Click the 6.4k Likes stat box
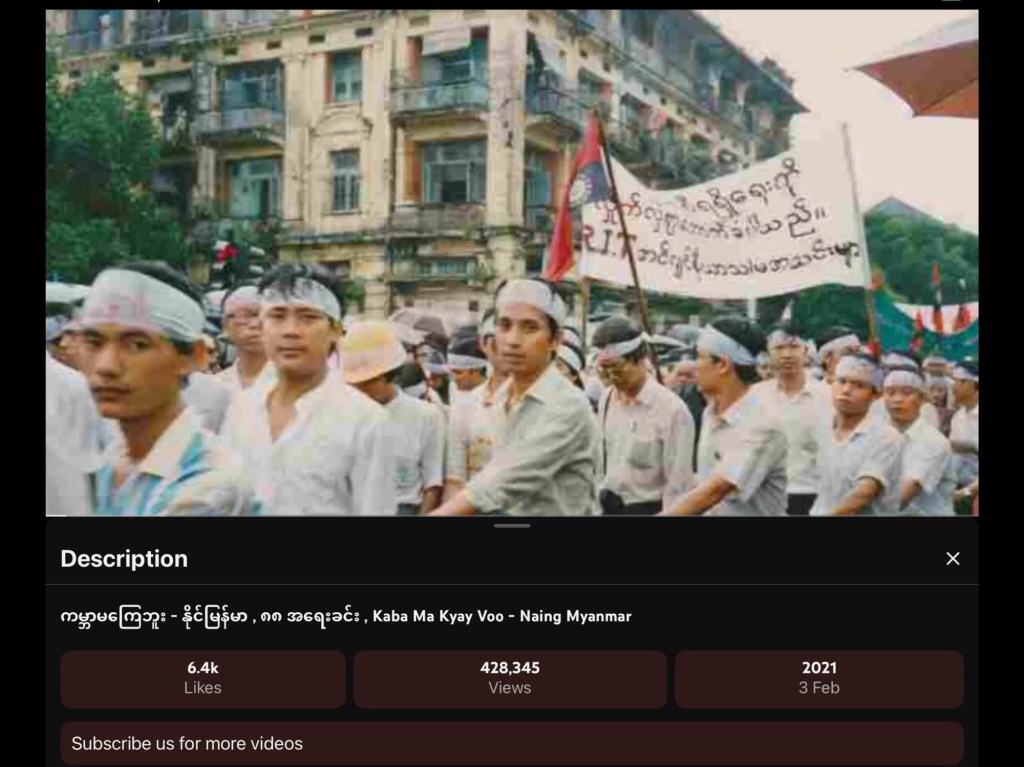This screenshot has width=1024, height=767. pos(203,678)
